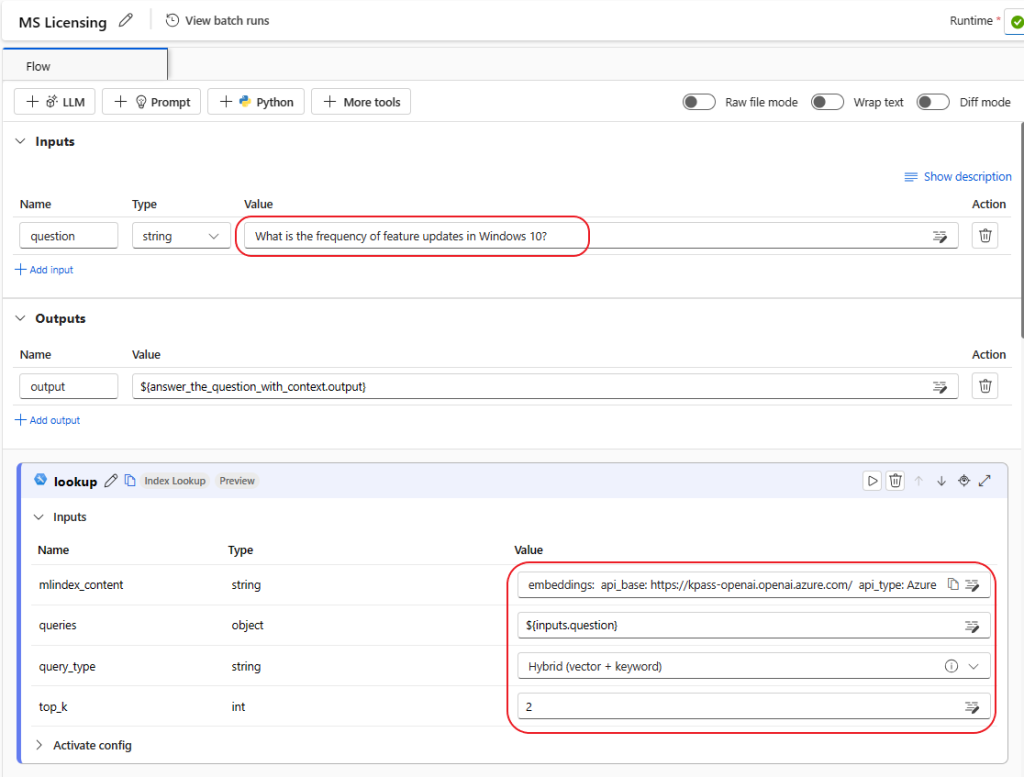This screenshot has width=1024, height=777.
Task: Open editor icon for mlindex_content value
Action: (972, 586)
